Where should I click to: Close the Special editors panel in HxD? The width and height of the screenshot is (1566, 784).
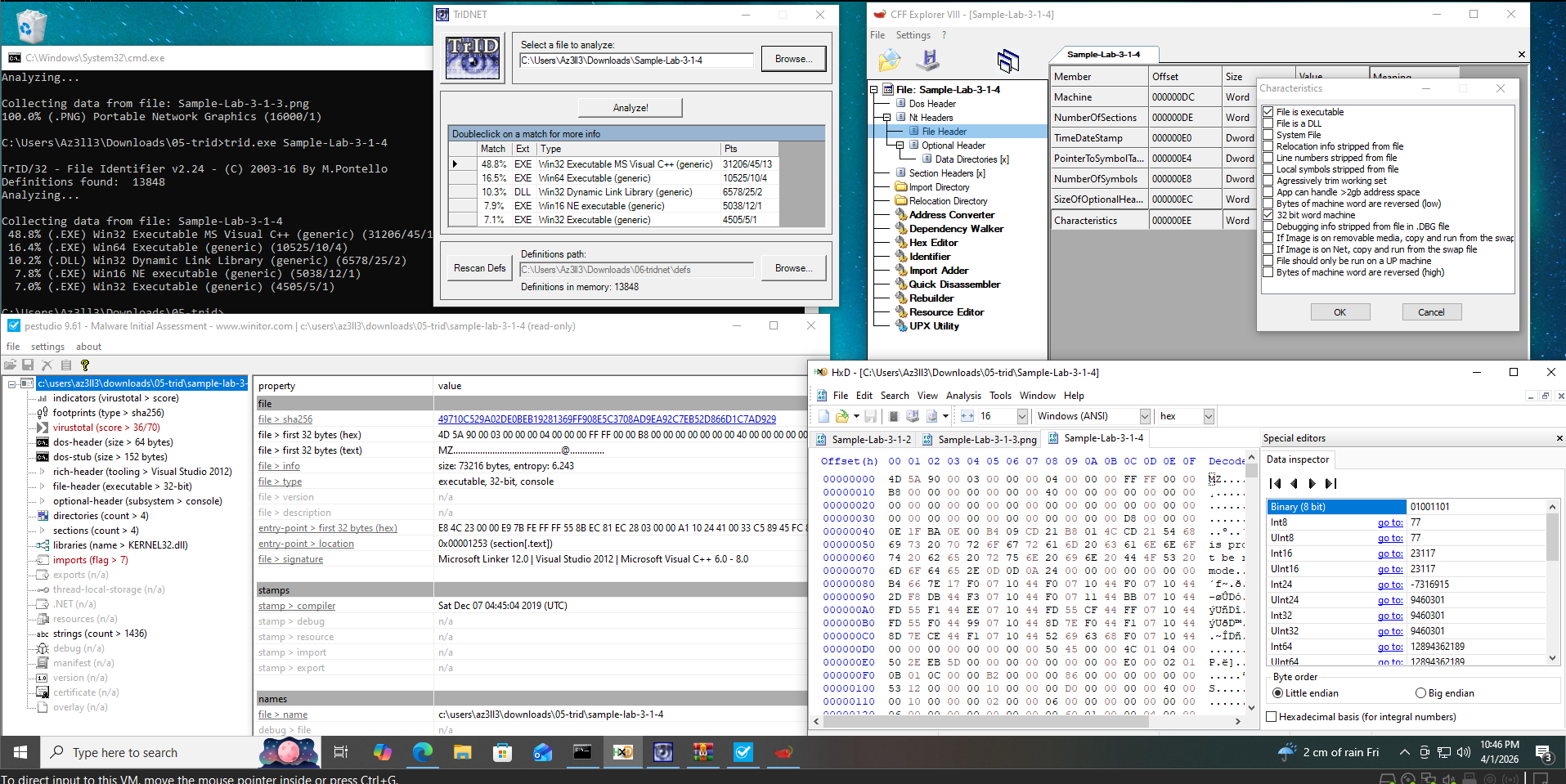[x=1559, y=439]
